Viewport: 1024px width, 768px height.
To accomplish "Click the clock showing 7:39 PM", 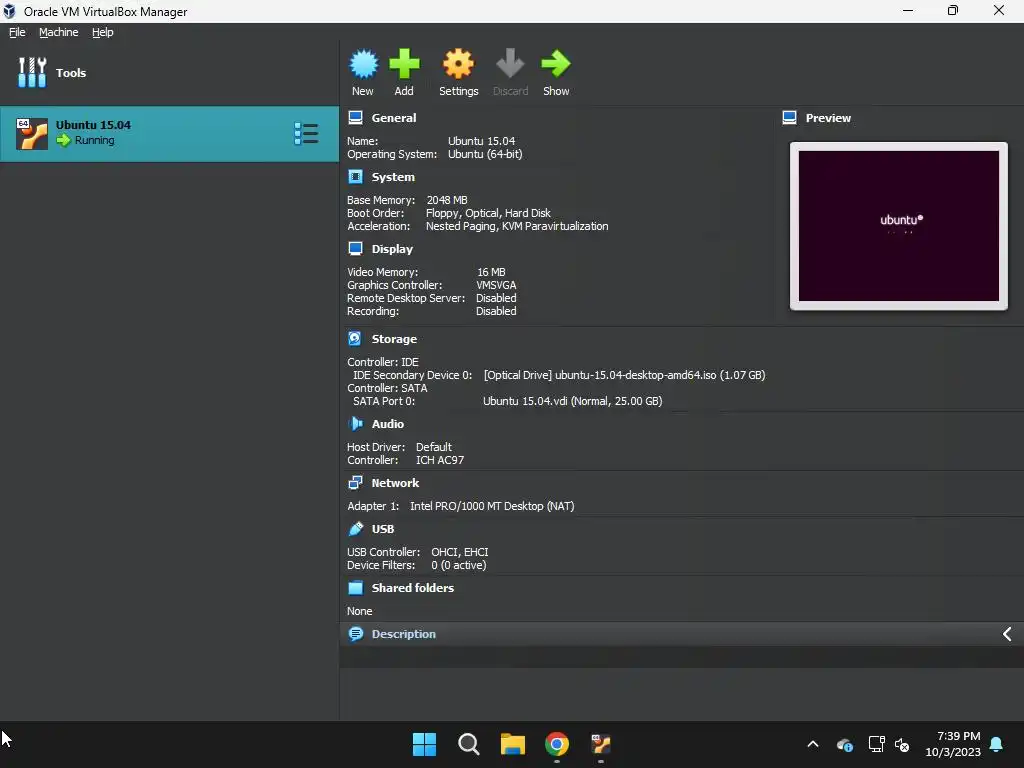I will (959, 736).
